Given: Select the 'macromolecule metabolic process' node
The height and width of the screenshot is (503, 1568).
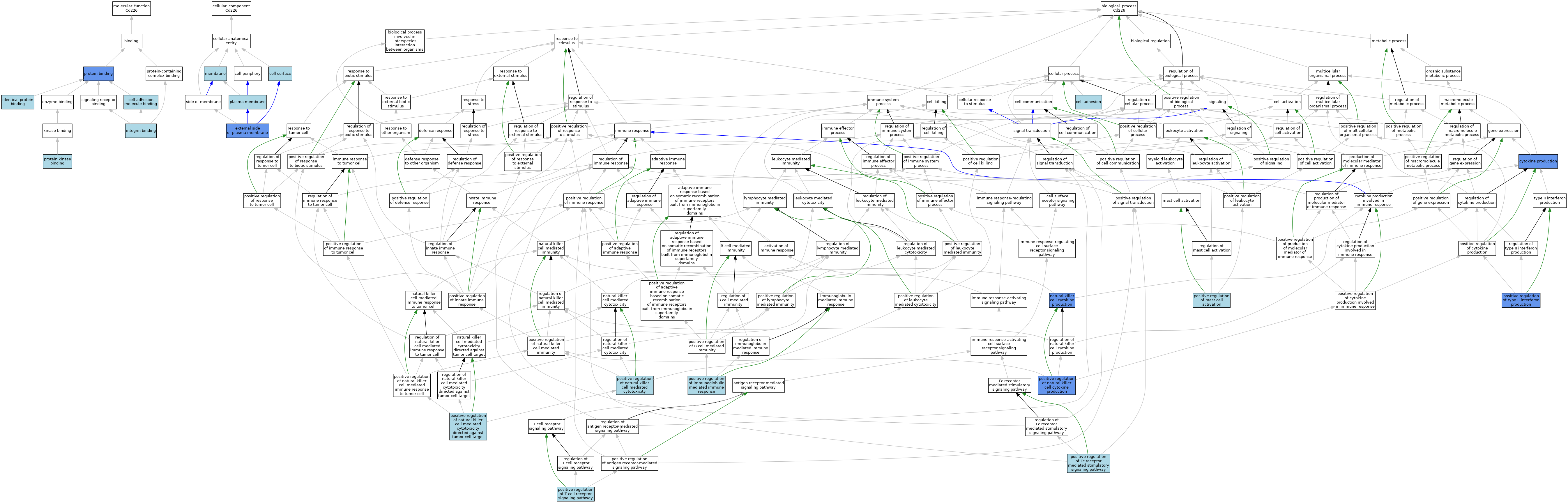Looking at the screenshot, I should tap(1458, 102).
